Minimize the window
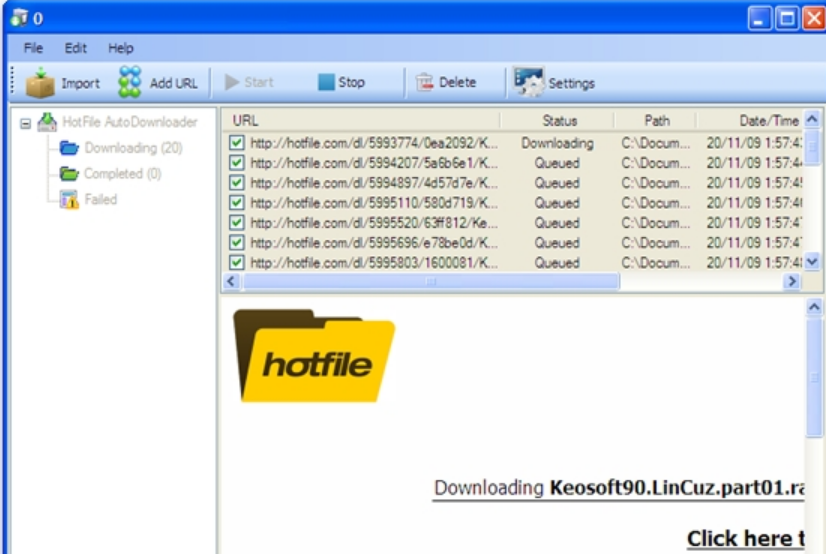The image size is (826, 554). [759, 18]
